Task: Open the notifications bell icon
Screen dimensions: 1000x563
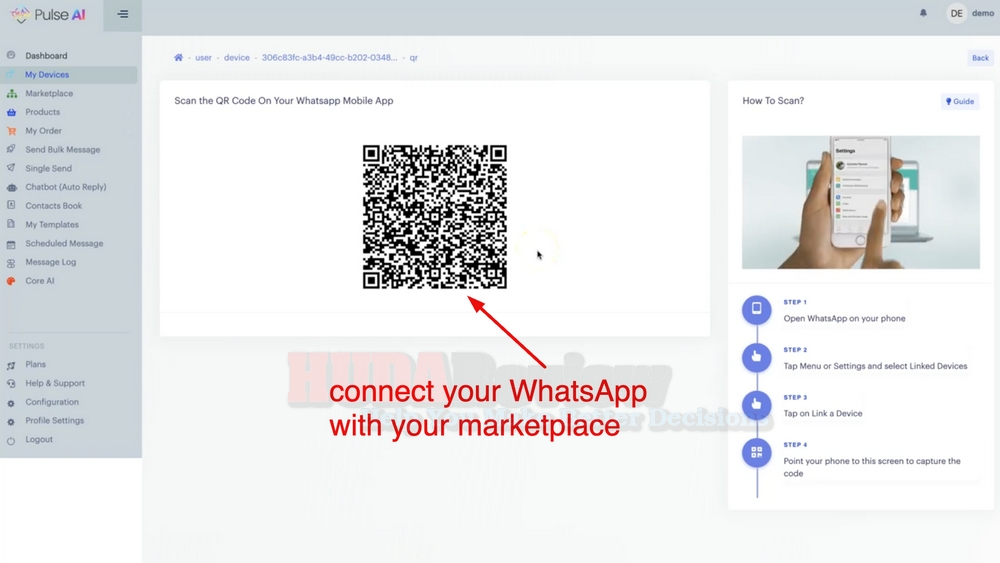Action: click(x=923, y=14)
